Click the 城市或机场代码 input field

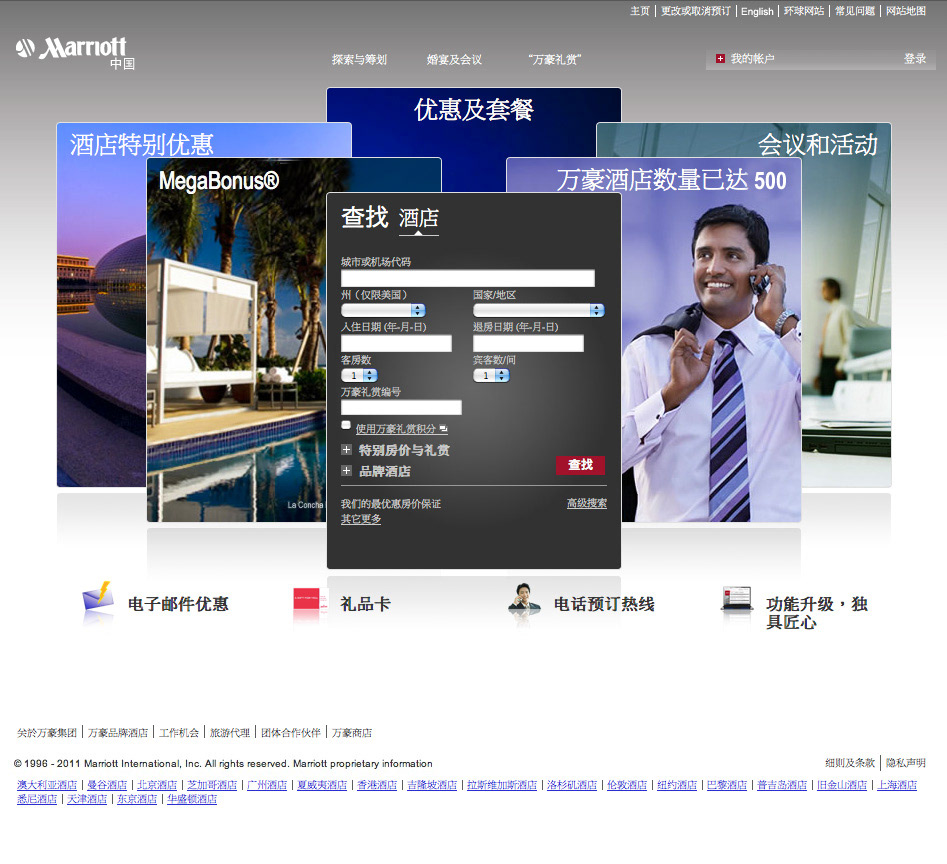click(x=467, y=278)
